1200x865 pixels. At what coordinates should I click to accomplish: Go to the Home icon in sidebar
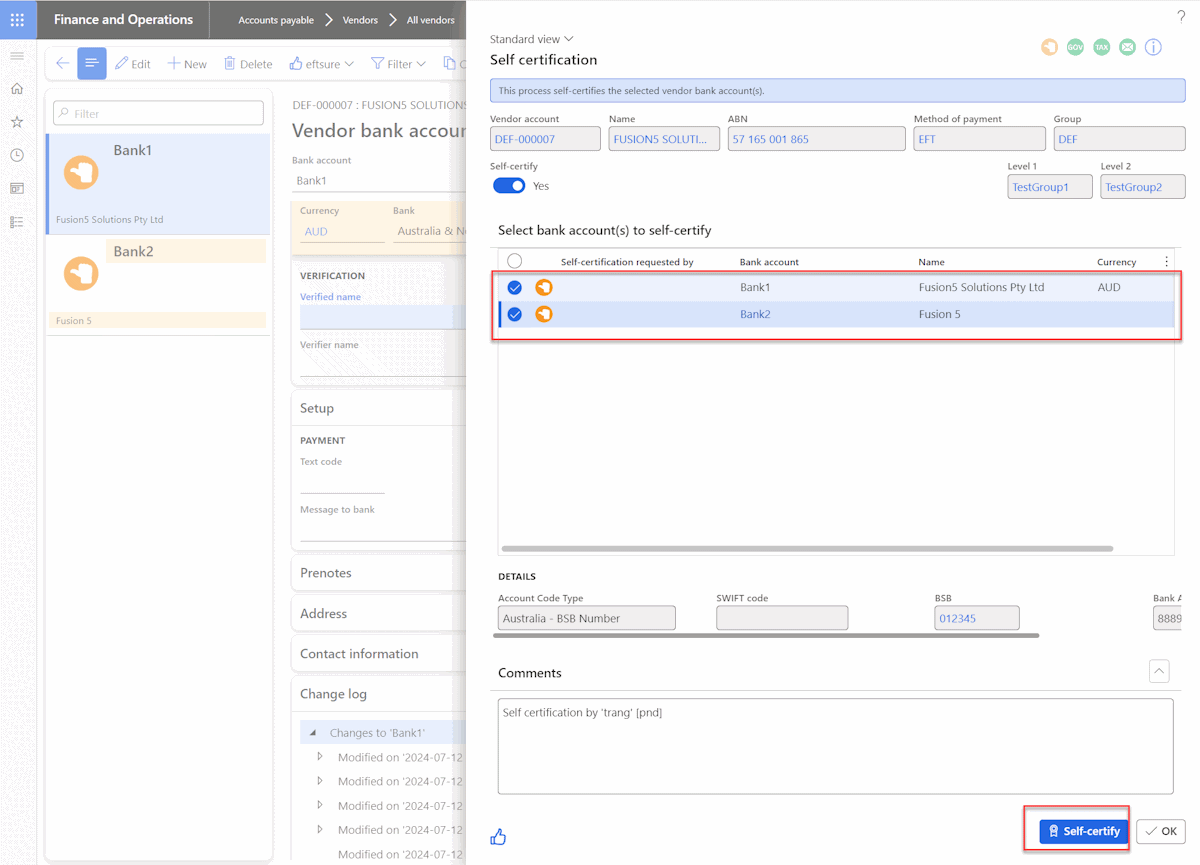[x=17, y=89]
